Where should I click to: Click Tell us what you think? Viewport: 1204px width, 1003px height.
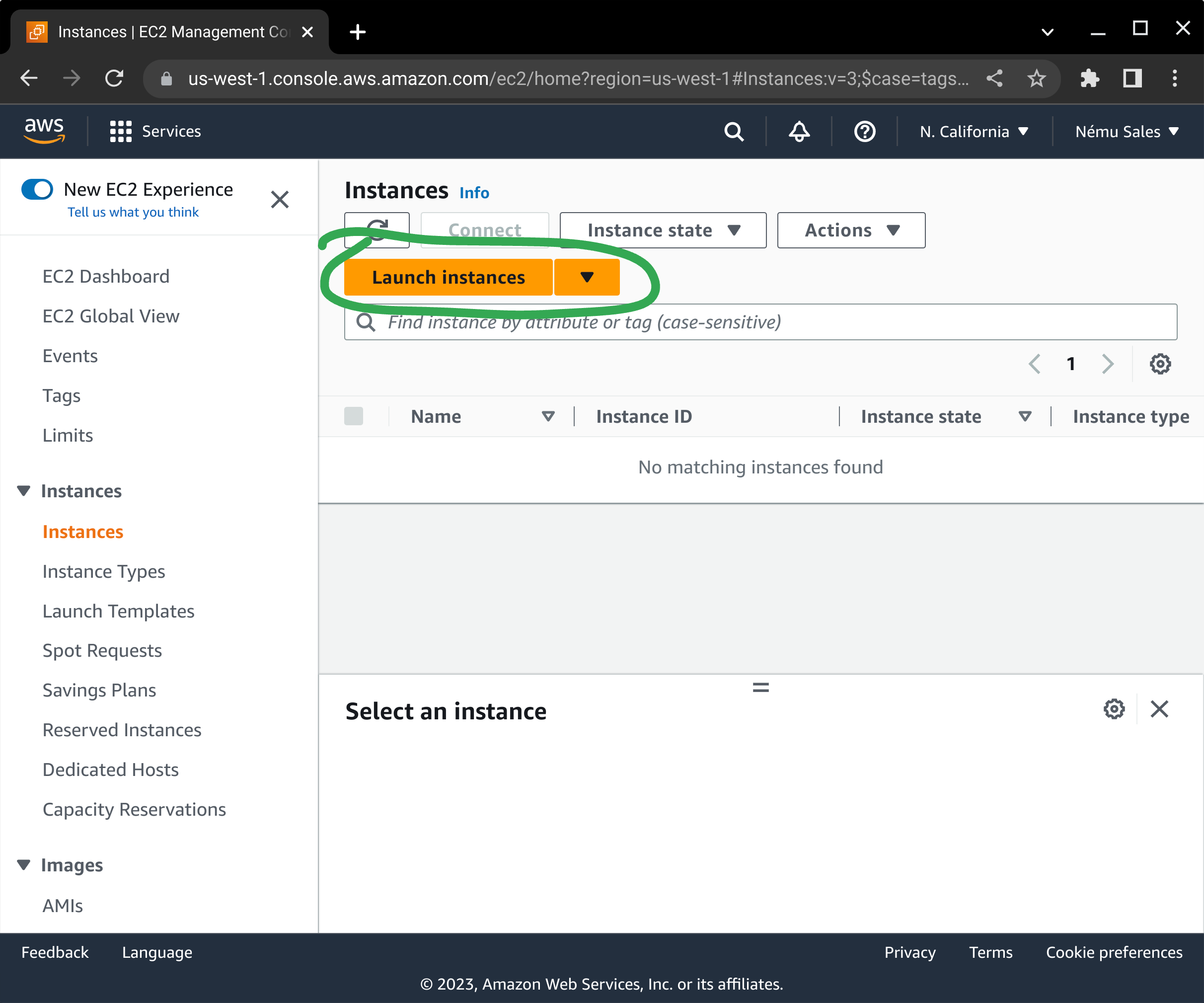(x=133, y=212)
